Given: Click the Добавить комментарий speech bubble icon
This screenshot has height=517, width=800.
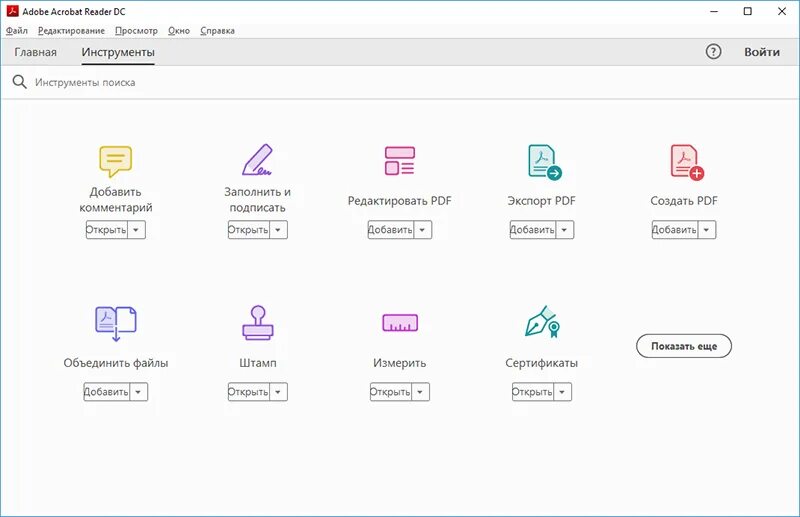Looking at the screenshot, I should click(x=115, y=161).
